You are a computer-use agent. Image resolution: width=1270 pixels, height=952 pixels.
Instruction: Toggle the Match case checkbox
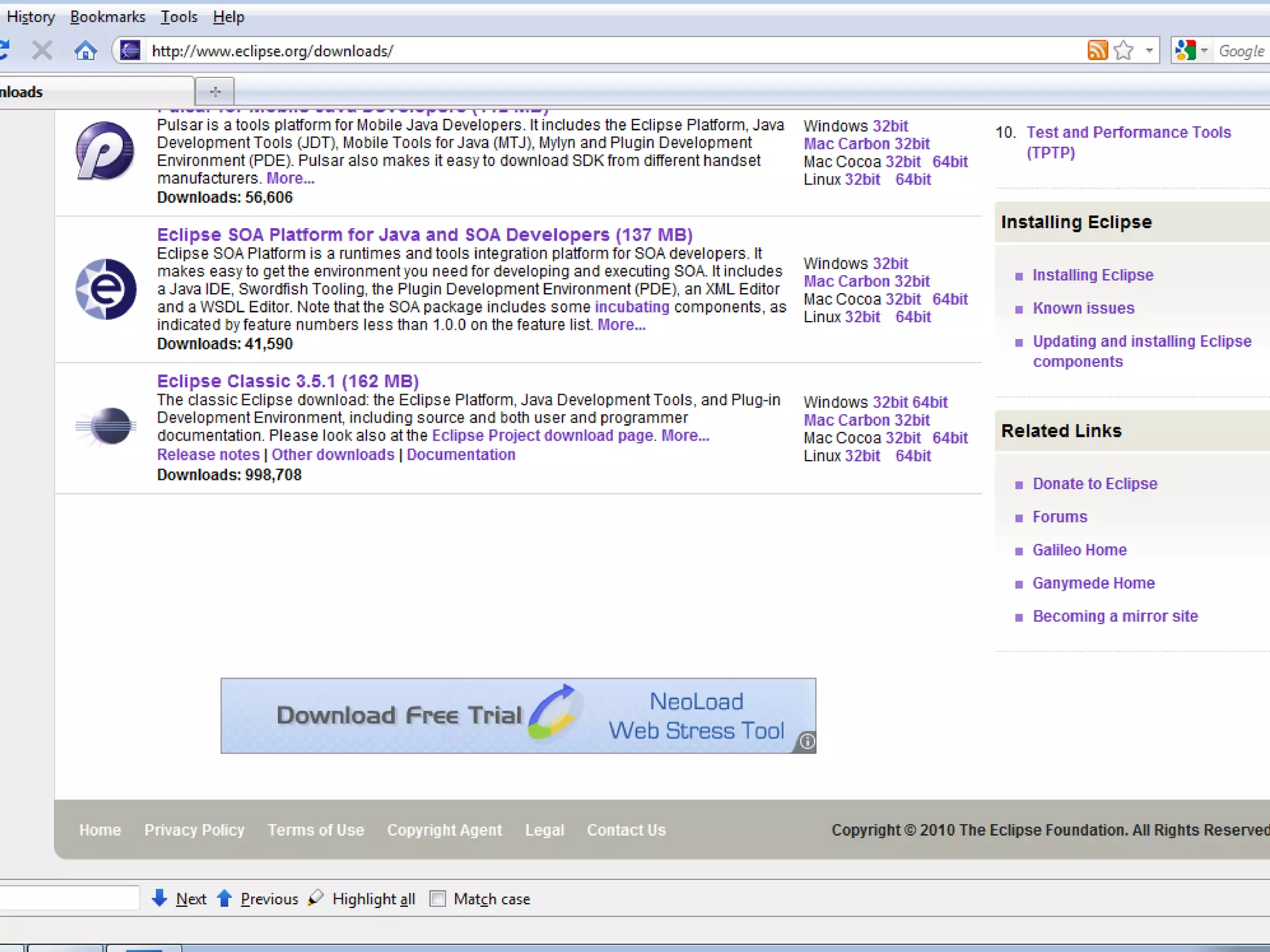pos(438,899)
